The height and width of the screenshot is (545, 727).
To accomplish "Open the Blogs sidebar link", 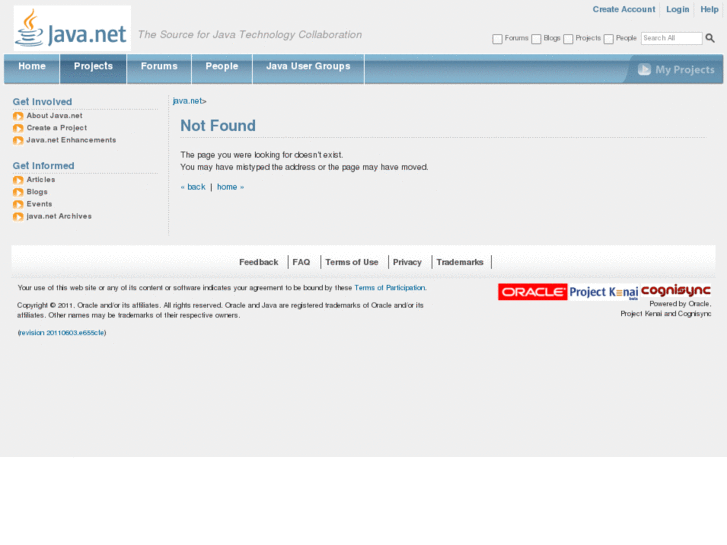I will click(37, 192).
